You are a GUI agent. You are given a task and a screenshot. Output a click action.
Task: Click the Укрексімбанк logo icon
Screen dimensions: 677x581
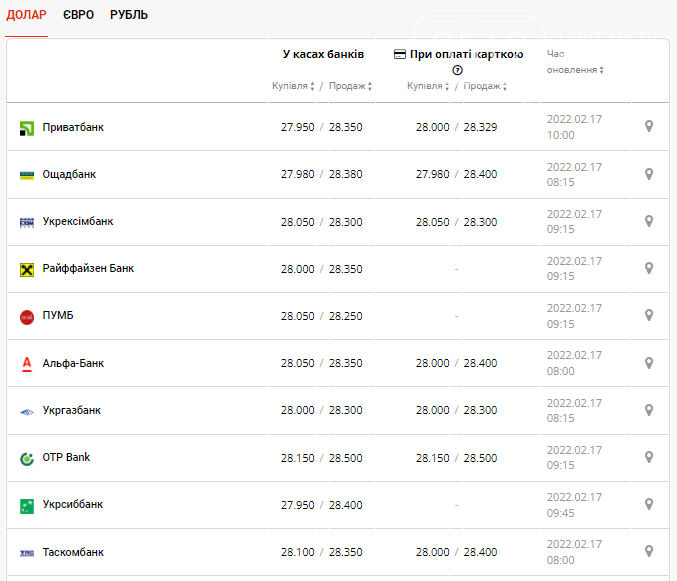click(x=27, y=222)
